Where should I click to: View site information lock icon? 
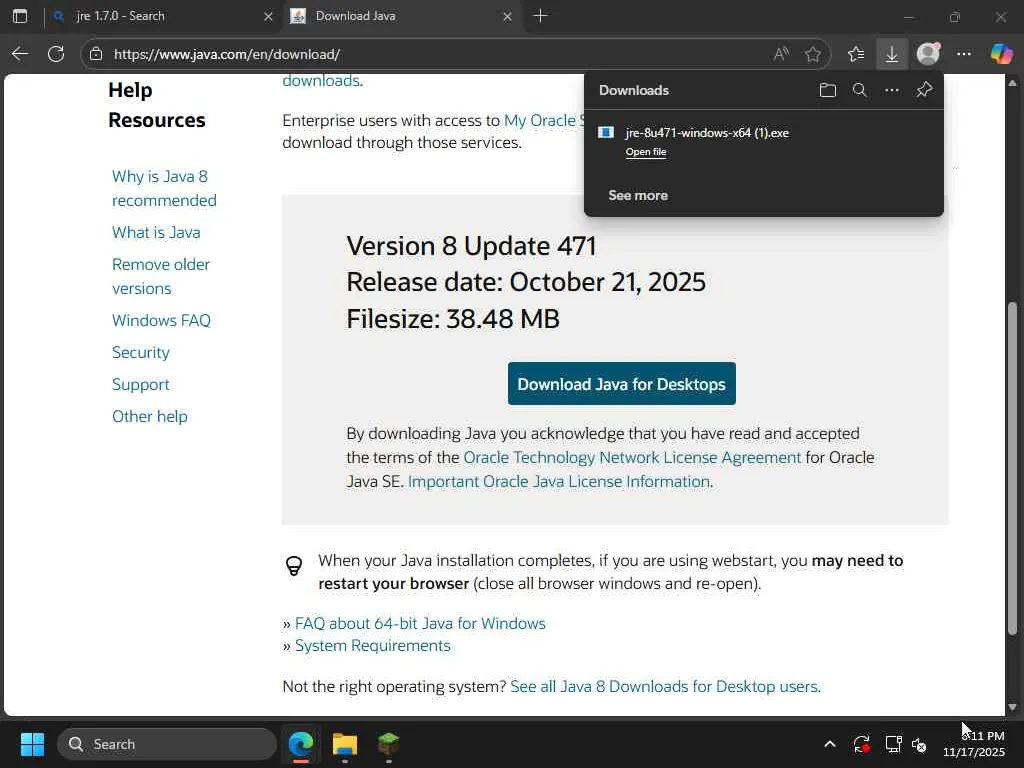[96, 54]
